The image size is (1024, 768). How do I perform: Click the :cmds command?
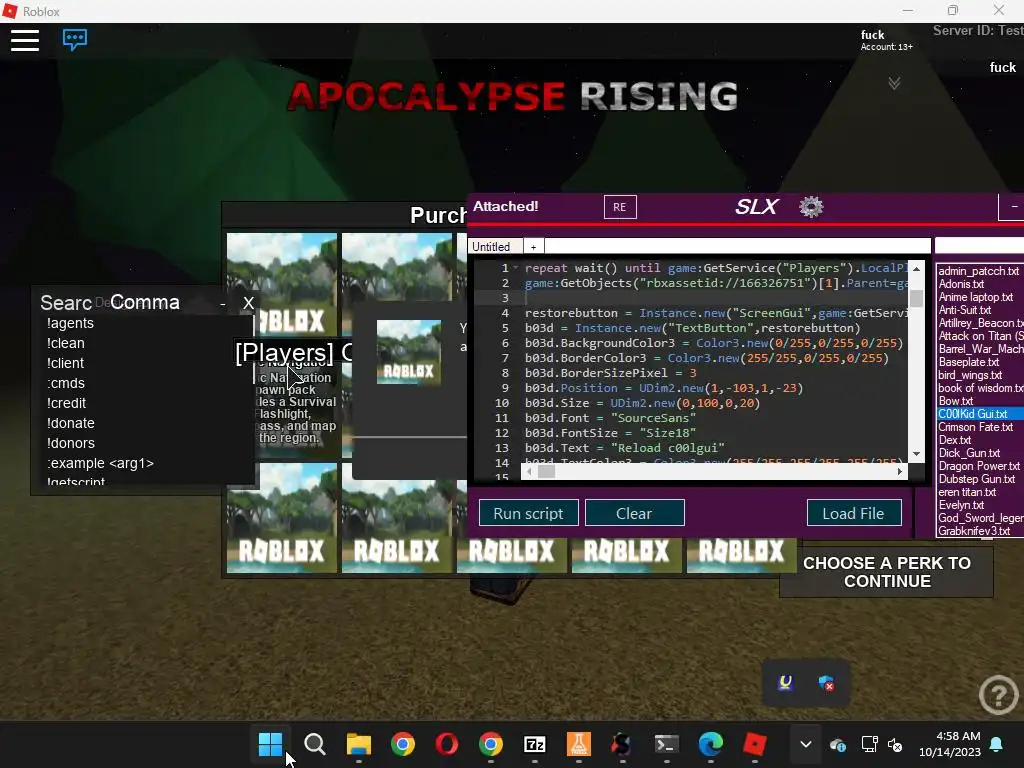(x=66, y=383)
